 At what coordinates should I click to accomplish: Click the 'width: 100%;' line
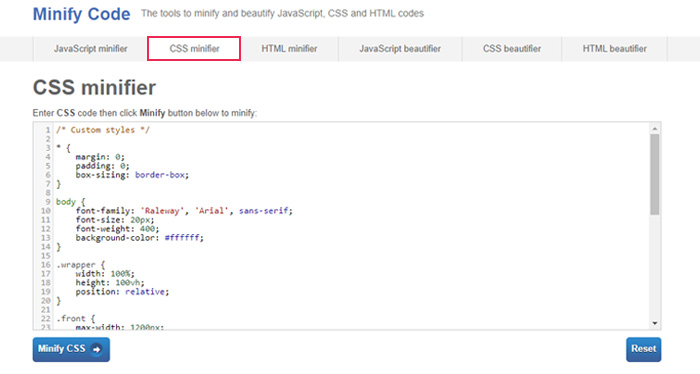105,274
